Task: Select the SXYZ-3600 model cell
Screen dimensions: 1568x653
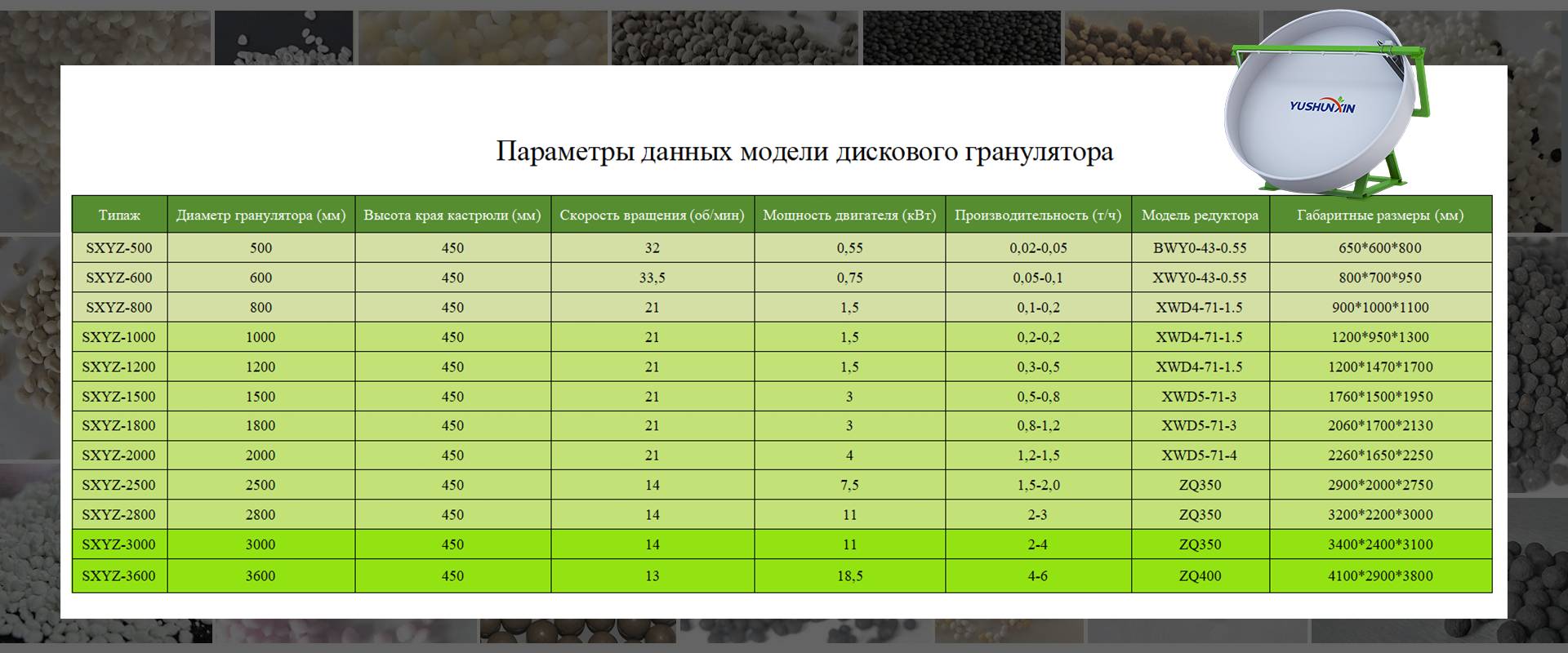Action: coord(119,576)
